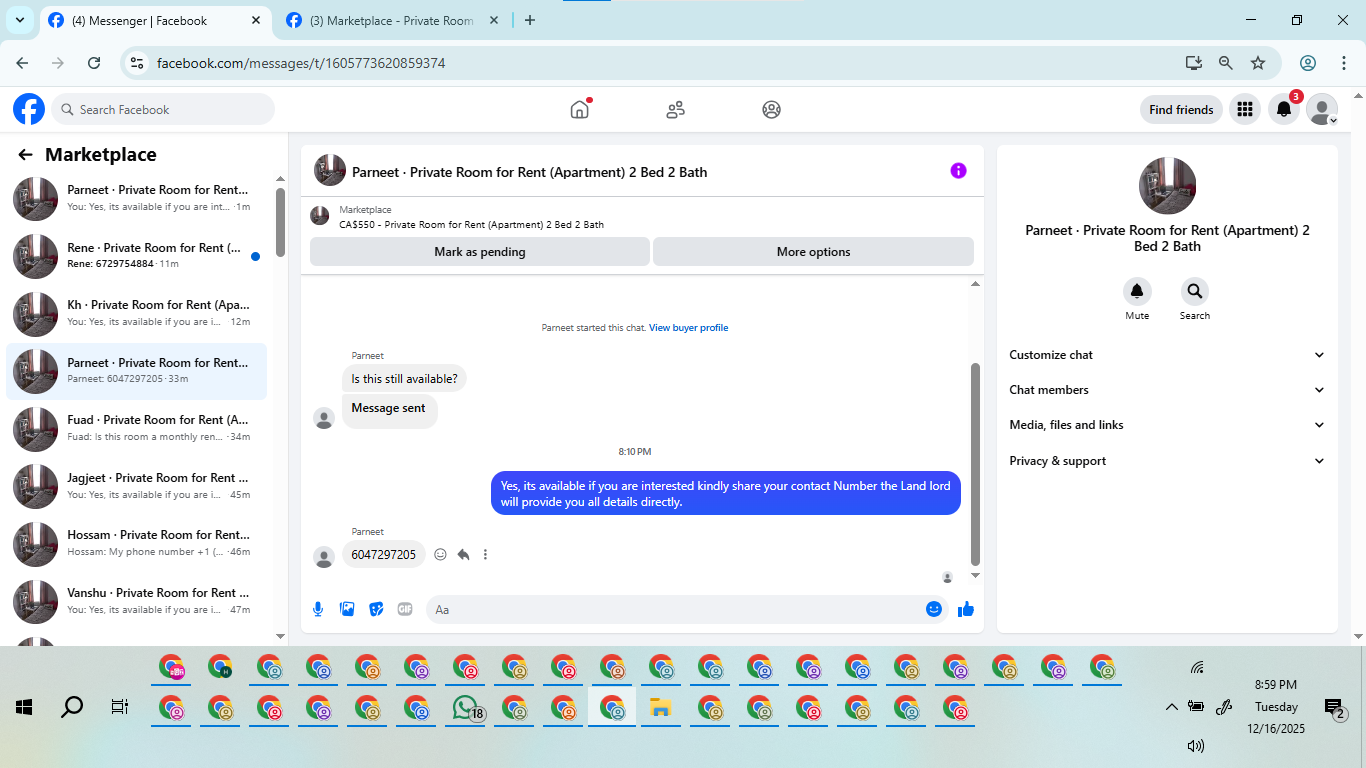The image size is (1366, 768).
Task: Open Windows Start menu
Action: click(24, 707)
